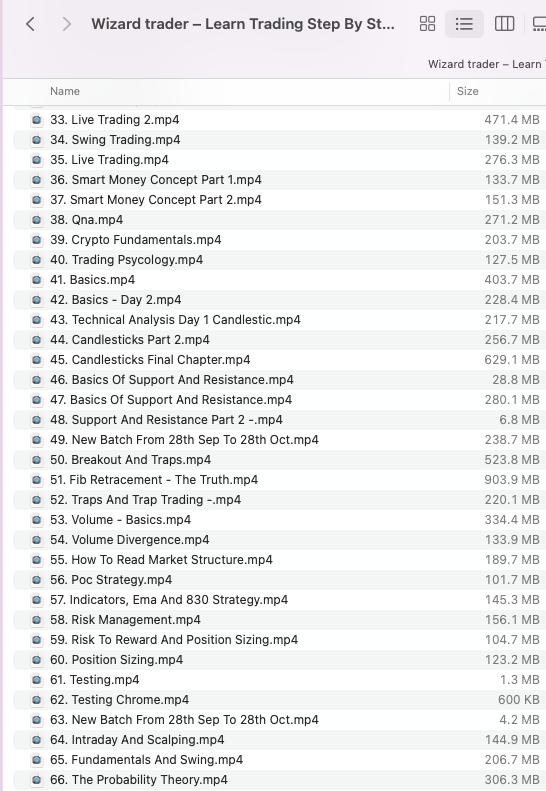Sort files by Size column header
Screen dimensions: 546x791
[x=468, y=91]
